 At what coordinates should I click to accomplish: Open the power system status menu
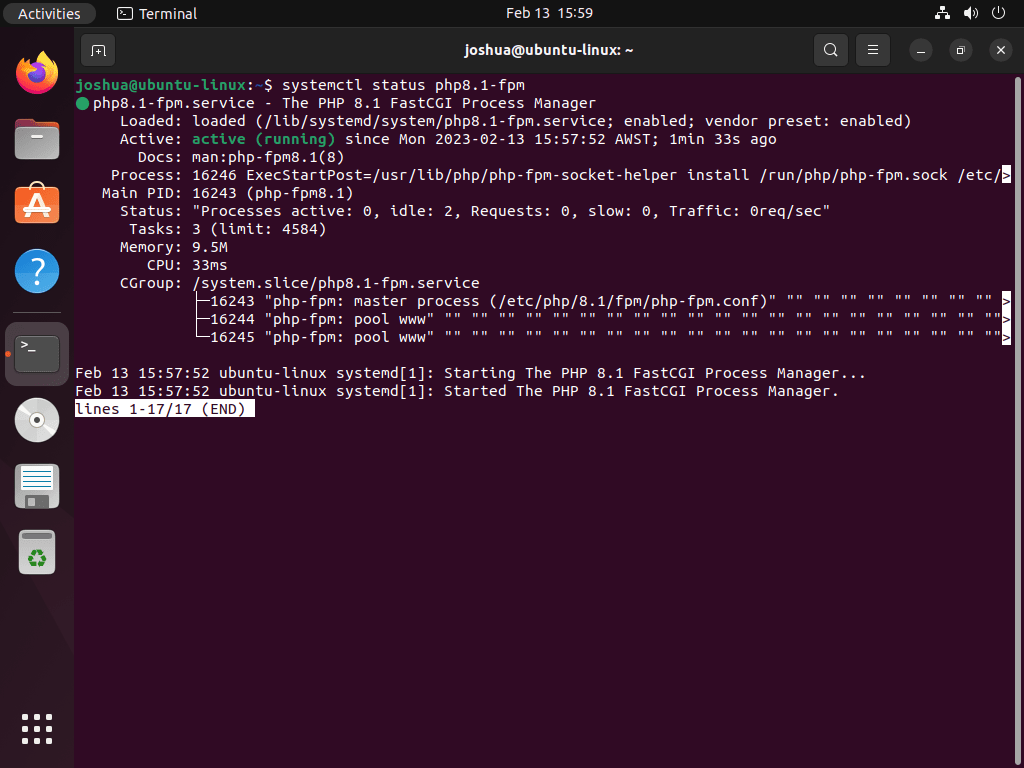pos(997,13)
